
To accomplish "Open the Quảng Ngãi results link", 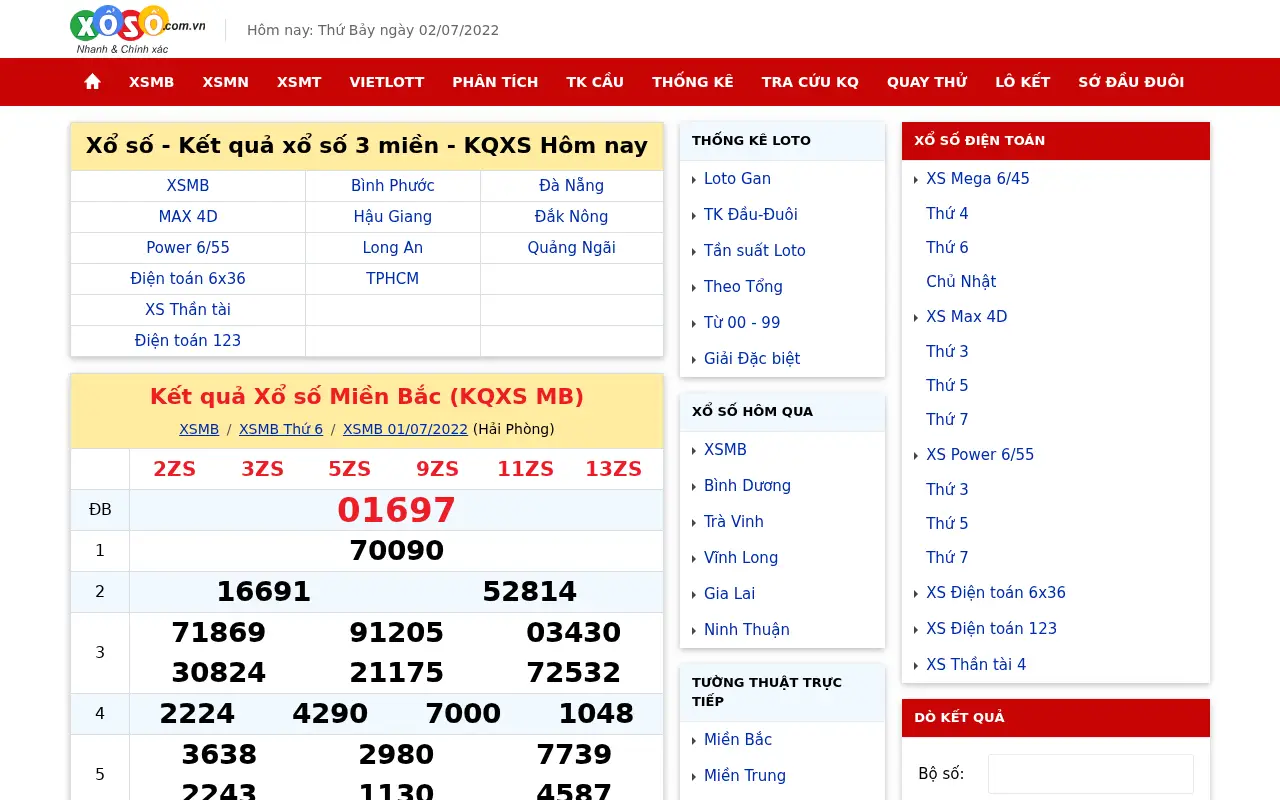I will coord(571,248).
